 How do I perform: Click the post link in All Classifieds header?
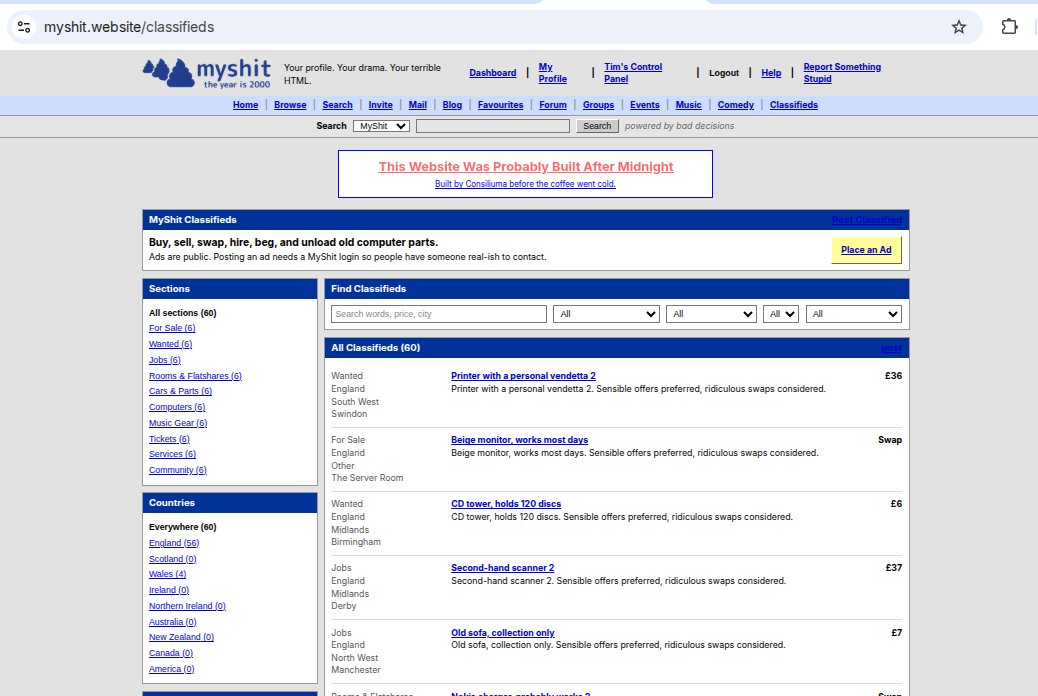point(891,348)
